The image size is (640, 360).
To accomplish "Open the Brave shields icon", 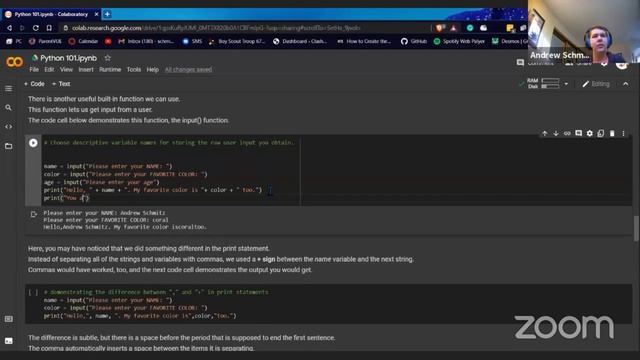I will [440, 28].
